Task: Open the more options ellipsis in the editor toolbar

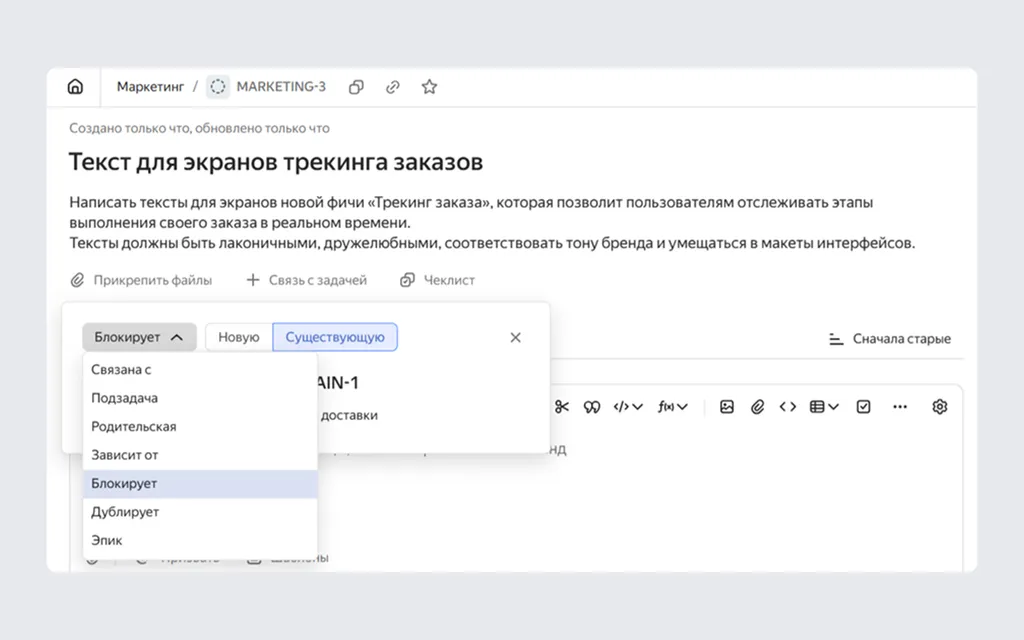Action: [900, 407]
